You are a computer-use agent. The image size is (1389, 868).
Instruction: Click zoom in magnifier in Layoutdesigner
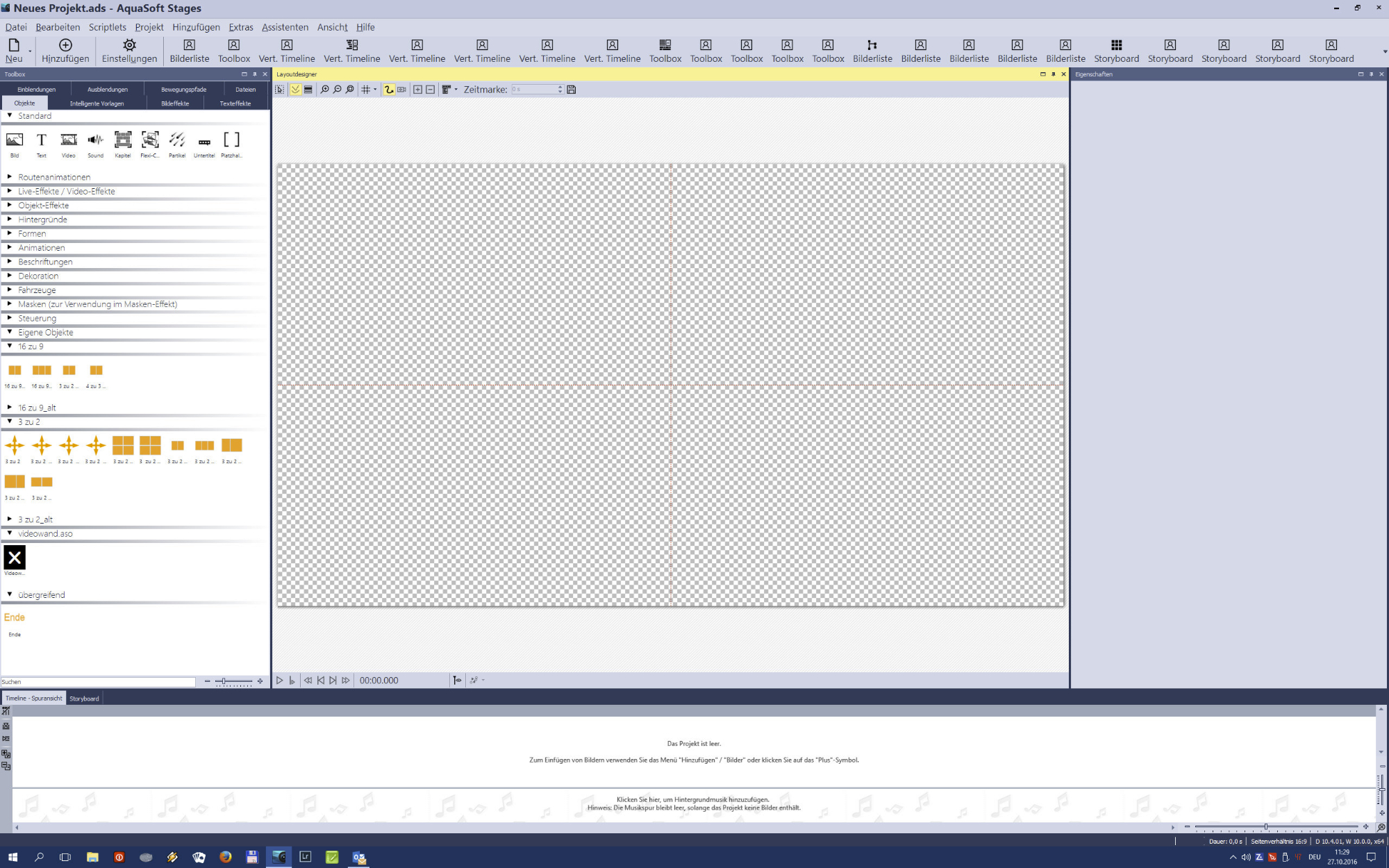click(324, 90)
